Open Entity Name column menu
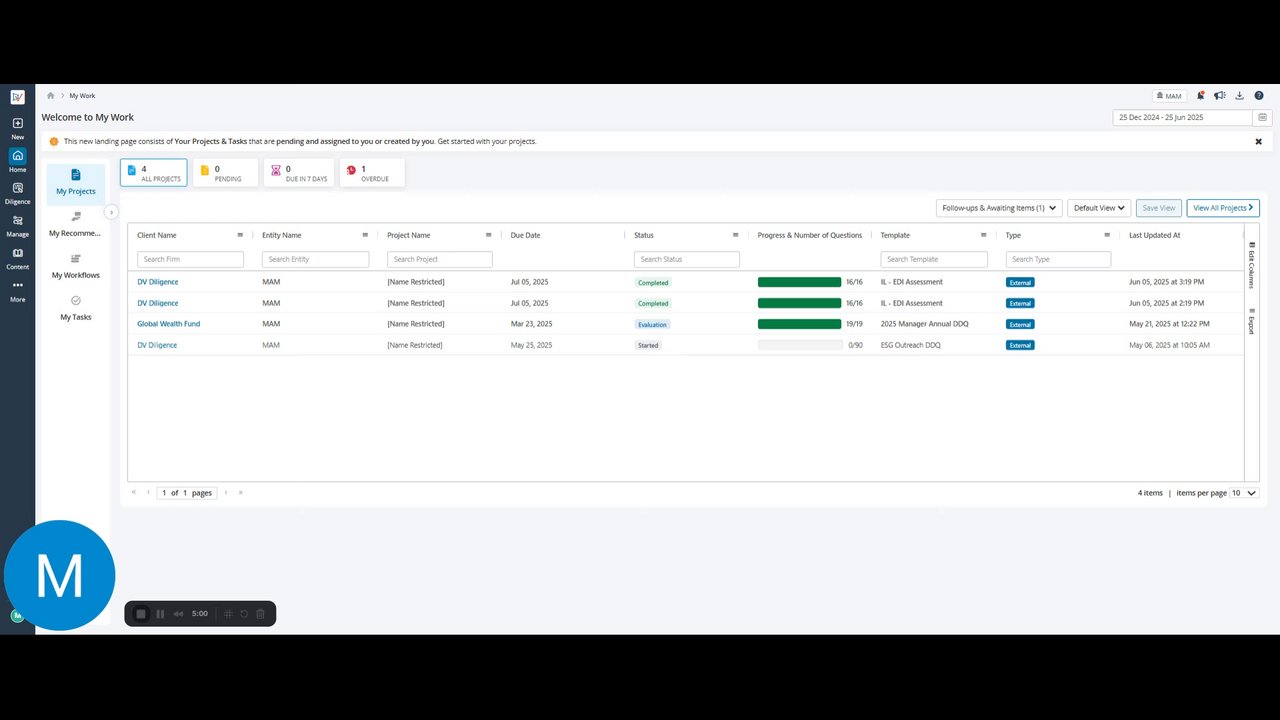 point(365,235)
